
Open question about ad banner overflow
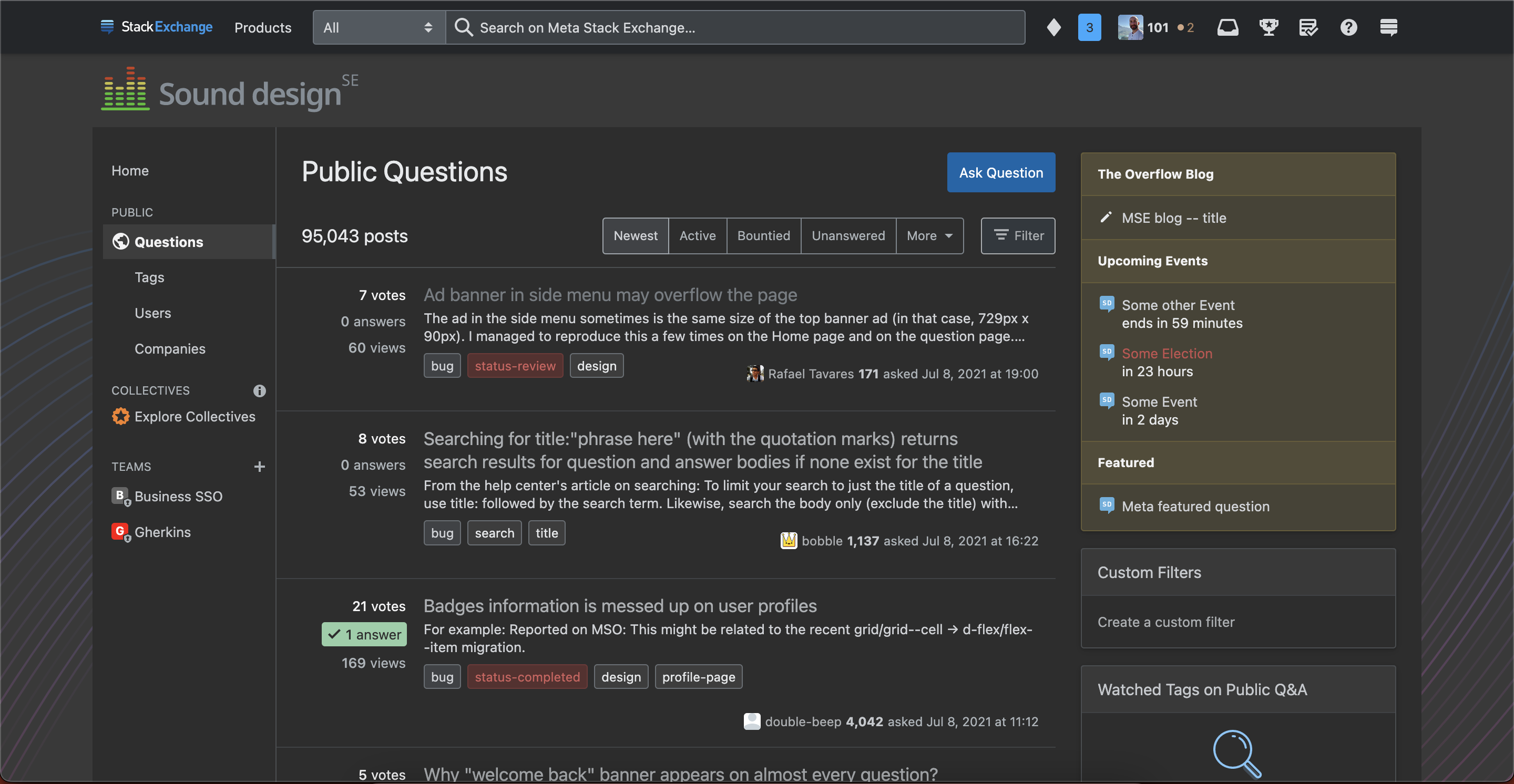(x=610, y=295)
